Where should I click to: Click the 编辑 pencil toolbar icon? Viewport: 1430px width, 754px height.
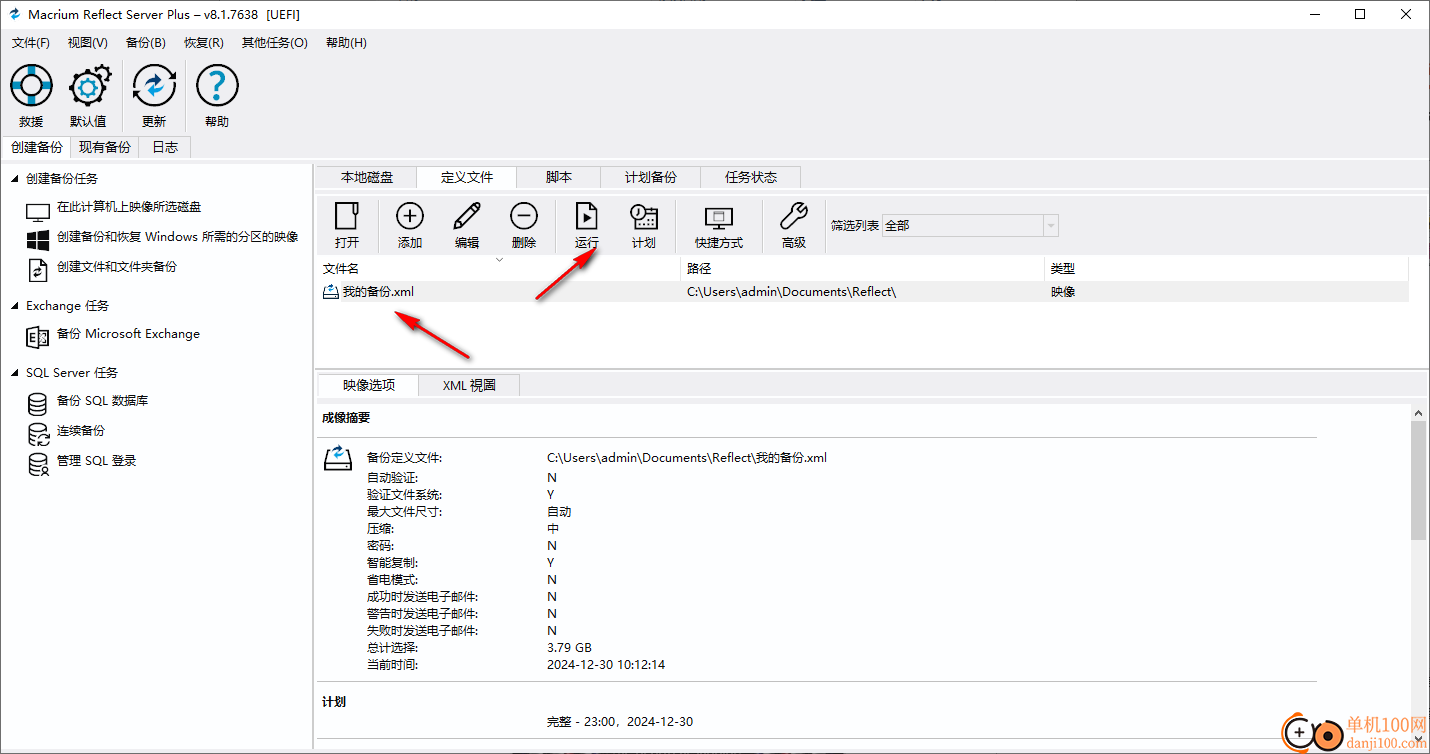click(x=467, y=216)
